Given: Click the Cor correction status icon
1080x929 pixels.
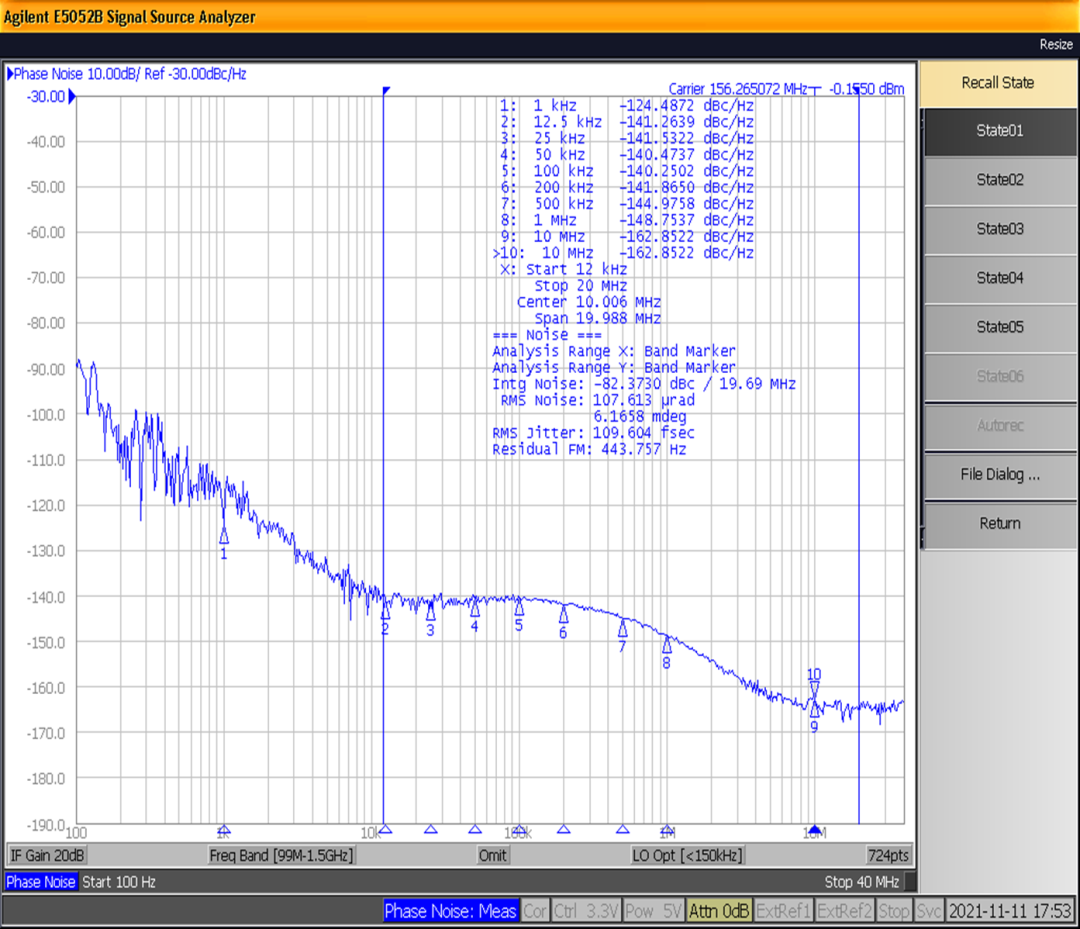Looking at the screenshot, I should point(535,911).
